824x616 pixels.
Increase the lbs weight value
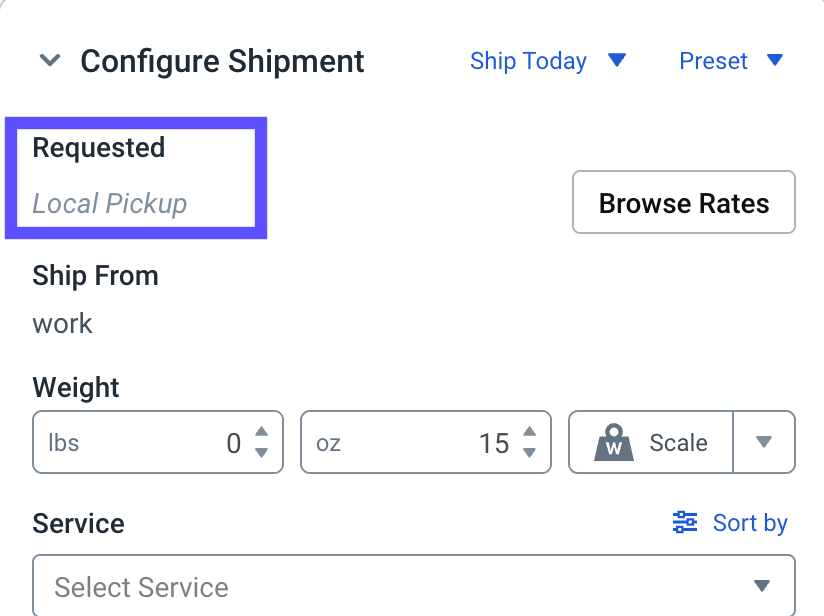pyautogui.click(x=262, y=433)
